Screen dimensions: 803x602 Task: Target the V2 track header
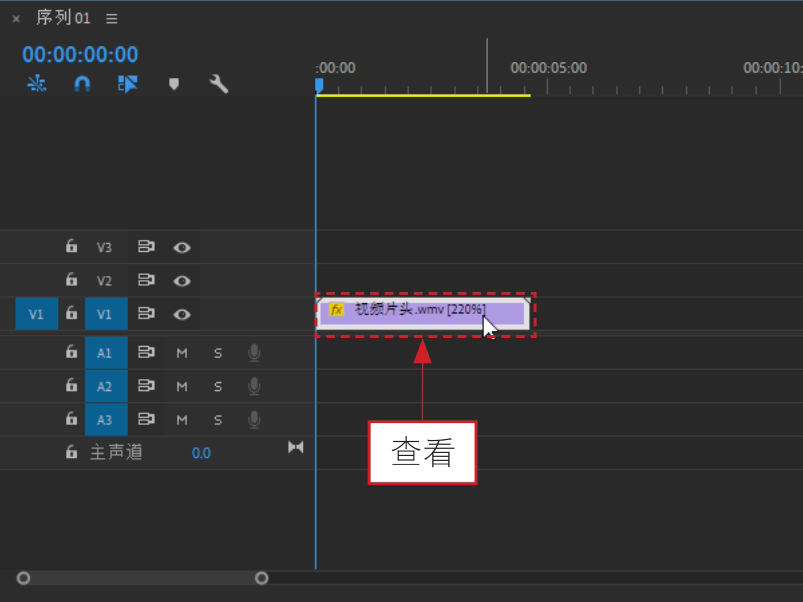[x=104, y=281]
